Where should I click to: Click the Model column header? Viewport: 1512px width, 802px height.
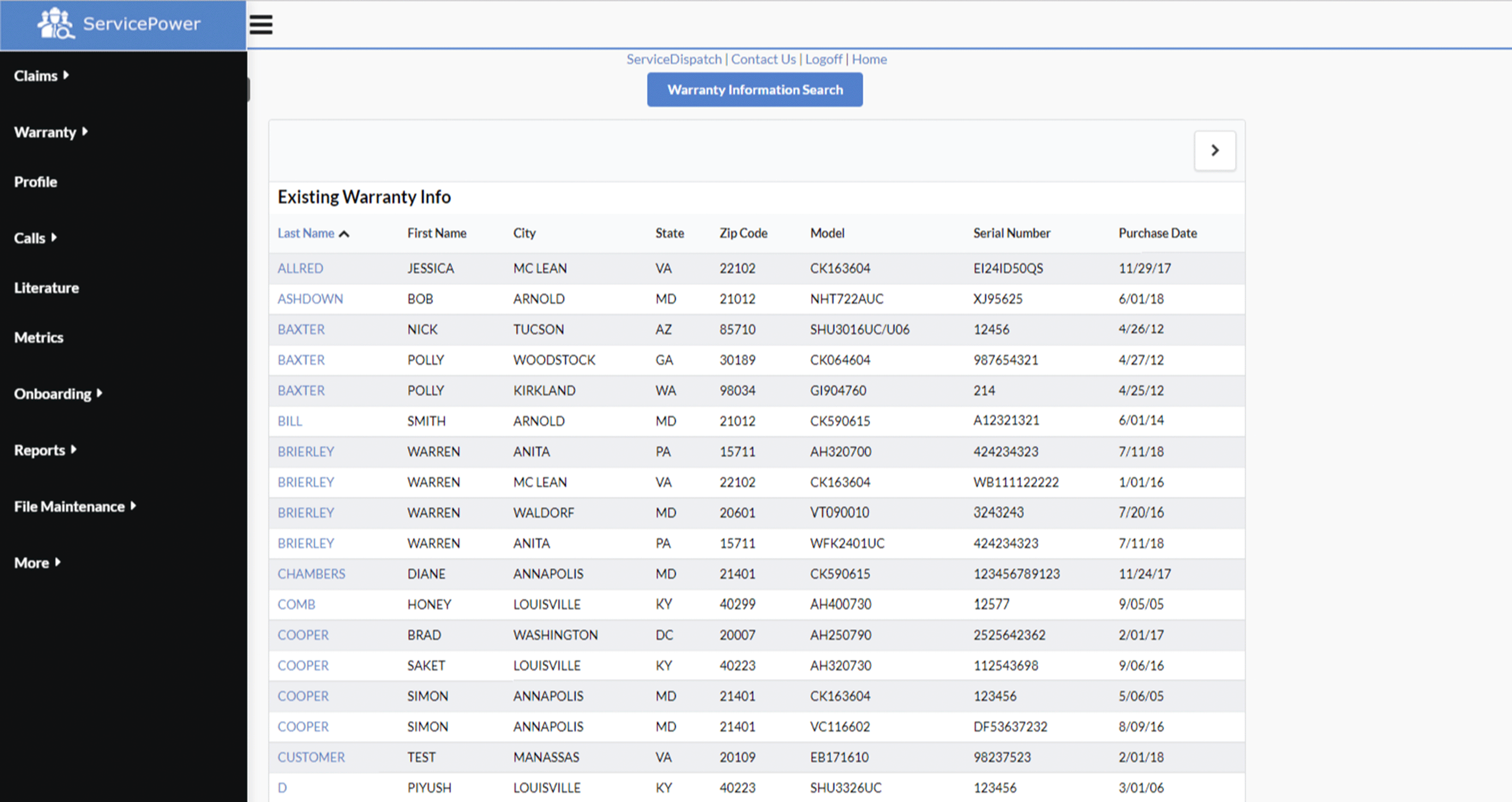tap(827, 233)
